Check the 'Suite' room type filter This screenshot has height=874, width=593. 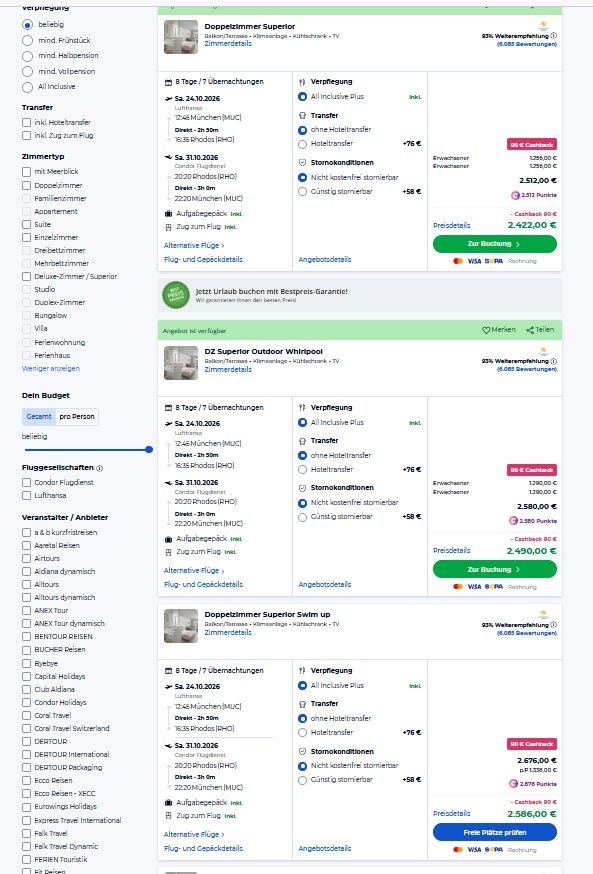(x=26, y=224)
